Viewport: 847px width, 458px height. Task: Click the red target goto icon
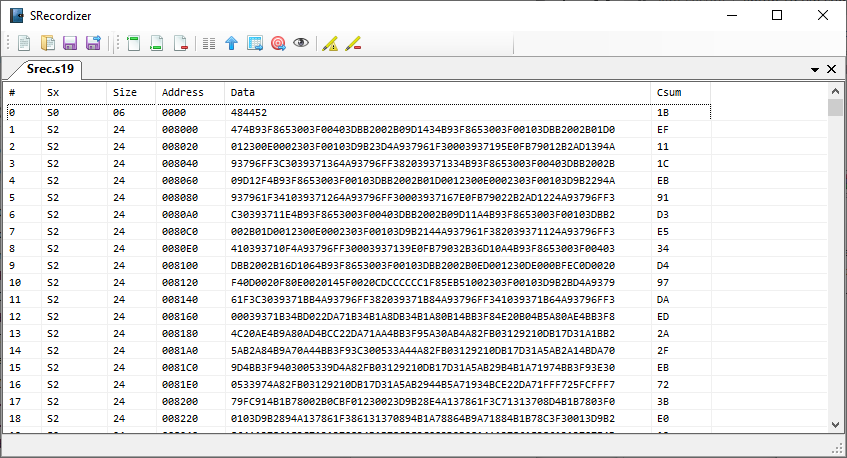278,43
